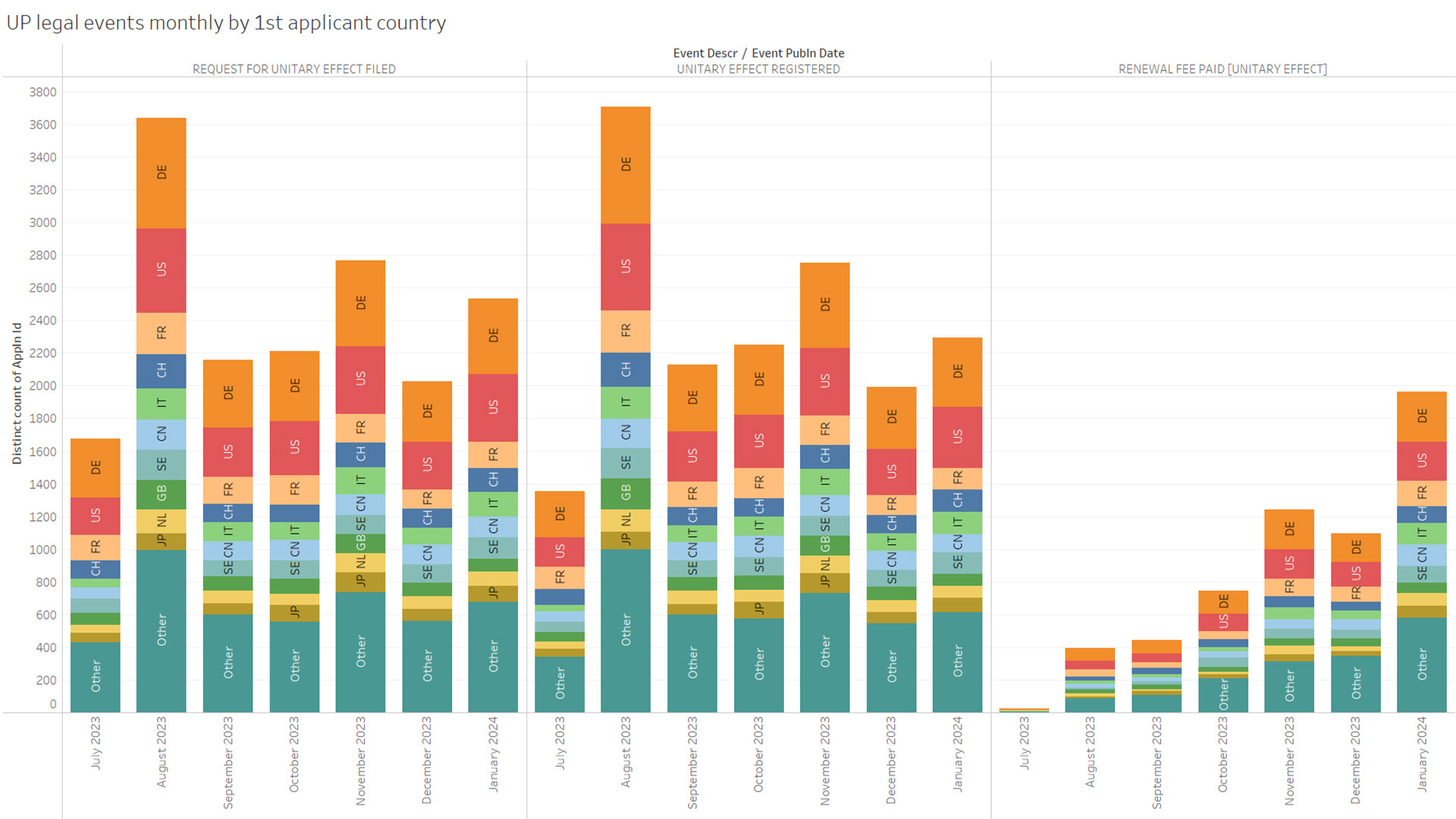1456x819 pixels.
Task: Click the 'Event Descr / Event Publn Date' heading
Action: pos(758,53)
